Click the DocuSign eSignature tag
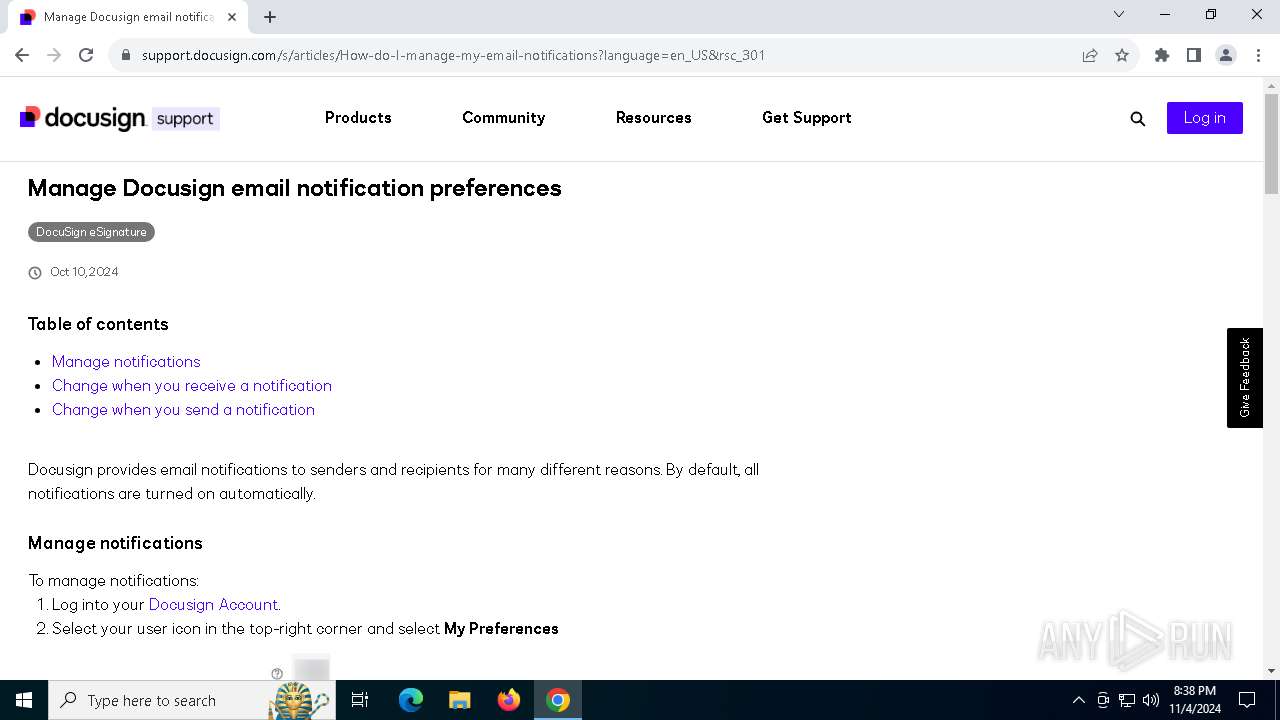Screen dimensions: 1280x720 coord(91,232)
